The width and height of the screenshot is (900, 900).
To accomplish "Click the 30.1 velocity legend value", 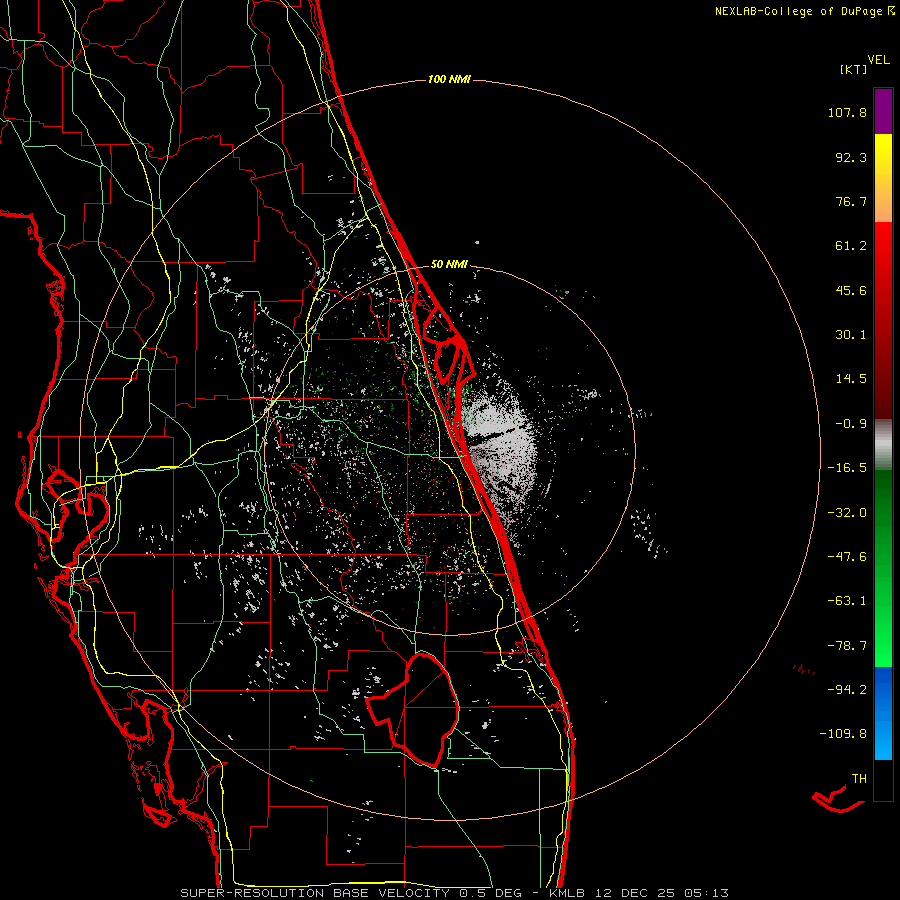I will [x=851, y=335].
